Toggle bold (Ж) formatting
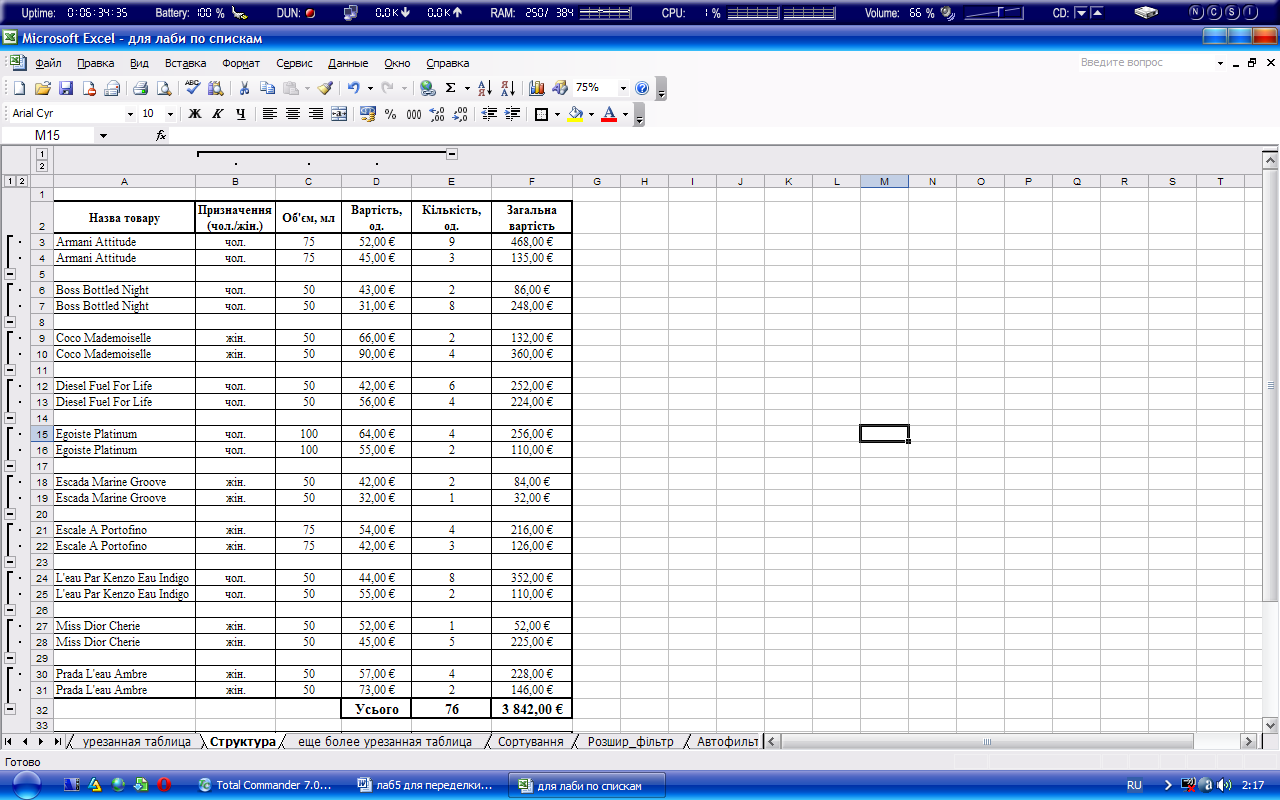1280x800 pixels. pos(195,114)
